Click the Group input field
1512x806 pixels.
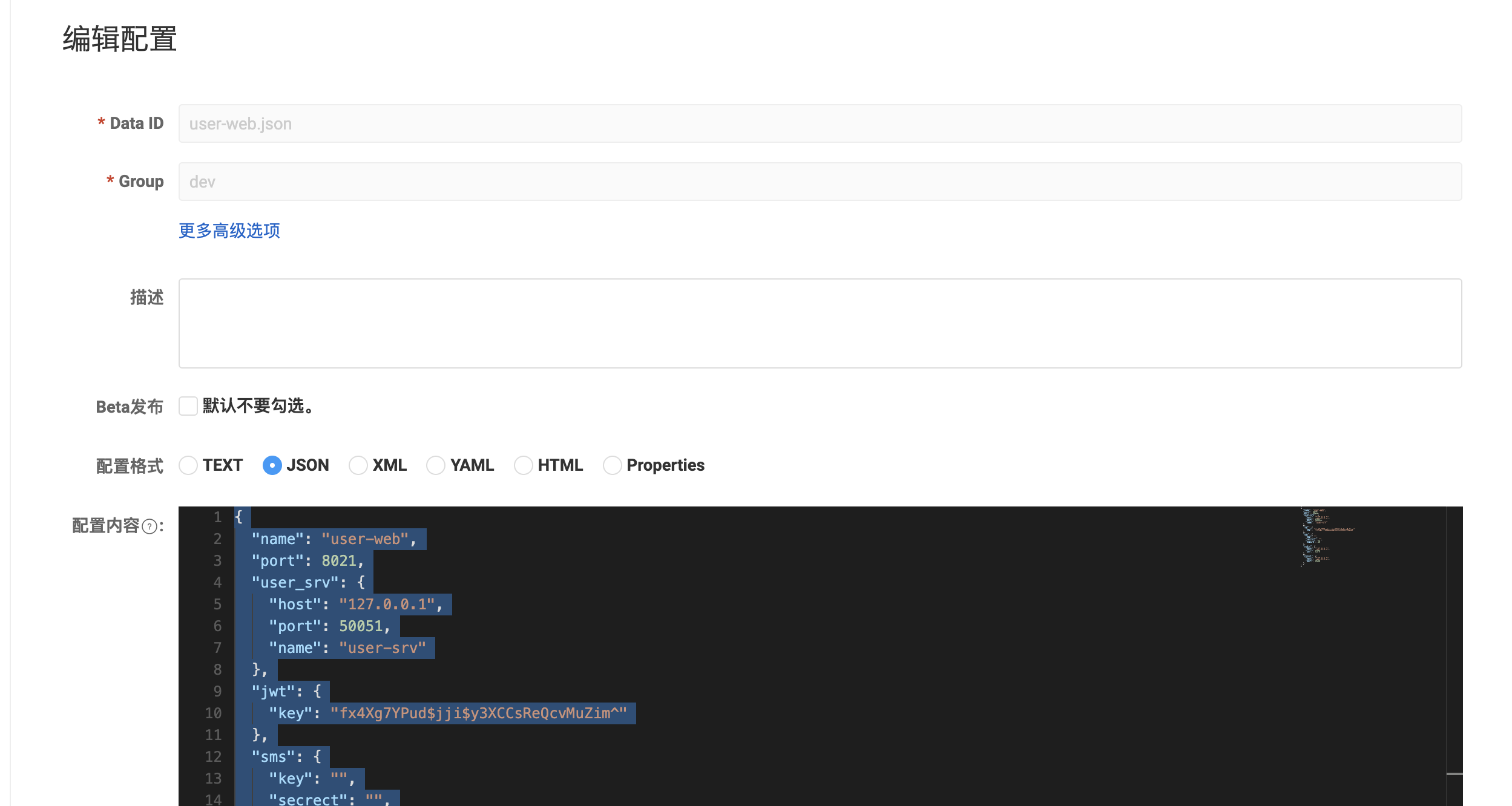coord(820,182)
